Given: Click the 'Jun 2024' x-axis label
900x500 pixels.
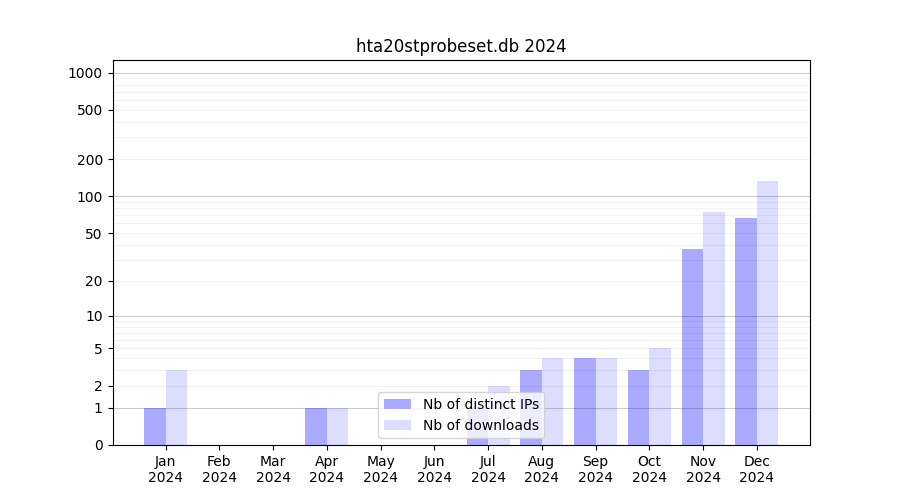Looking at the screenshot, I should (x=434, y=469).
